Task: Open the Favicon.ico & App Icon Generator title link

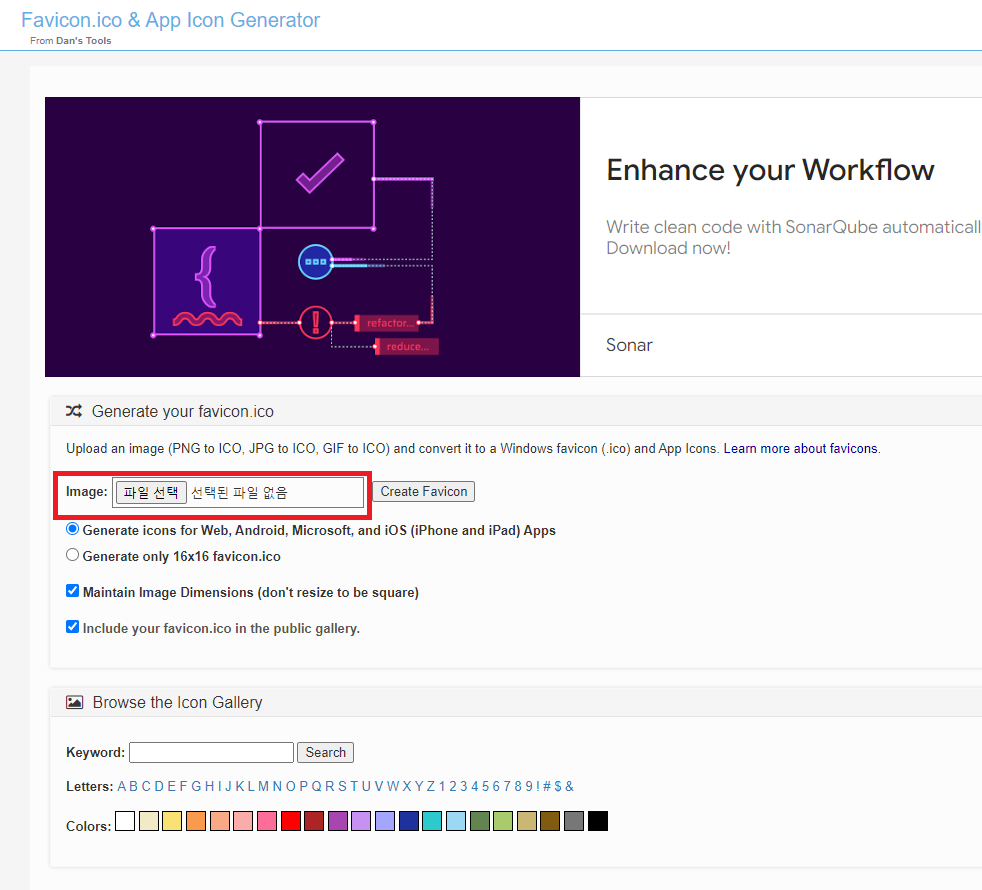Action: [x=170, y=20]
